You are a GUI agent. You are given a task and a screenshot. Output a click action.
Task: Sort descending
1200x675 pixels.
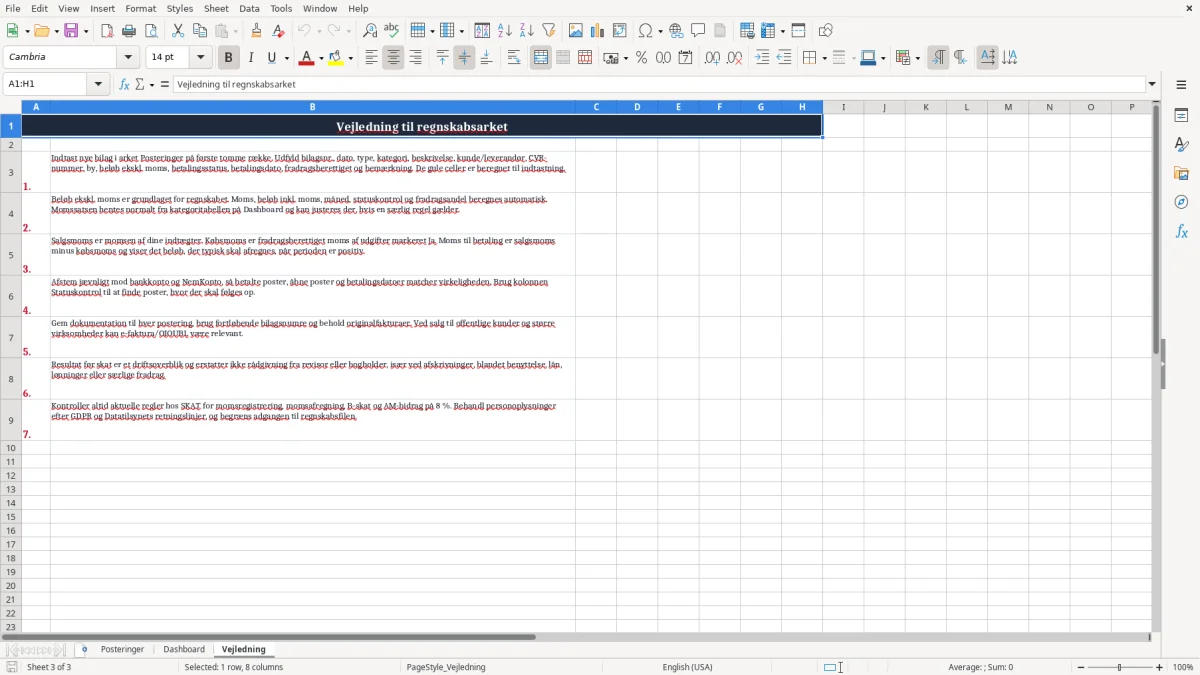[x=527, y=31]
